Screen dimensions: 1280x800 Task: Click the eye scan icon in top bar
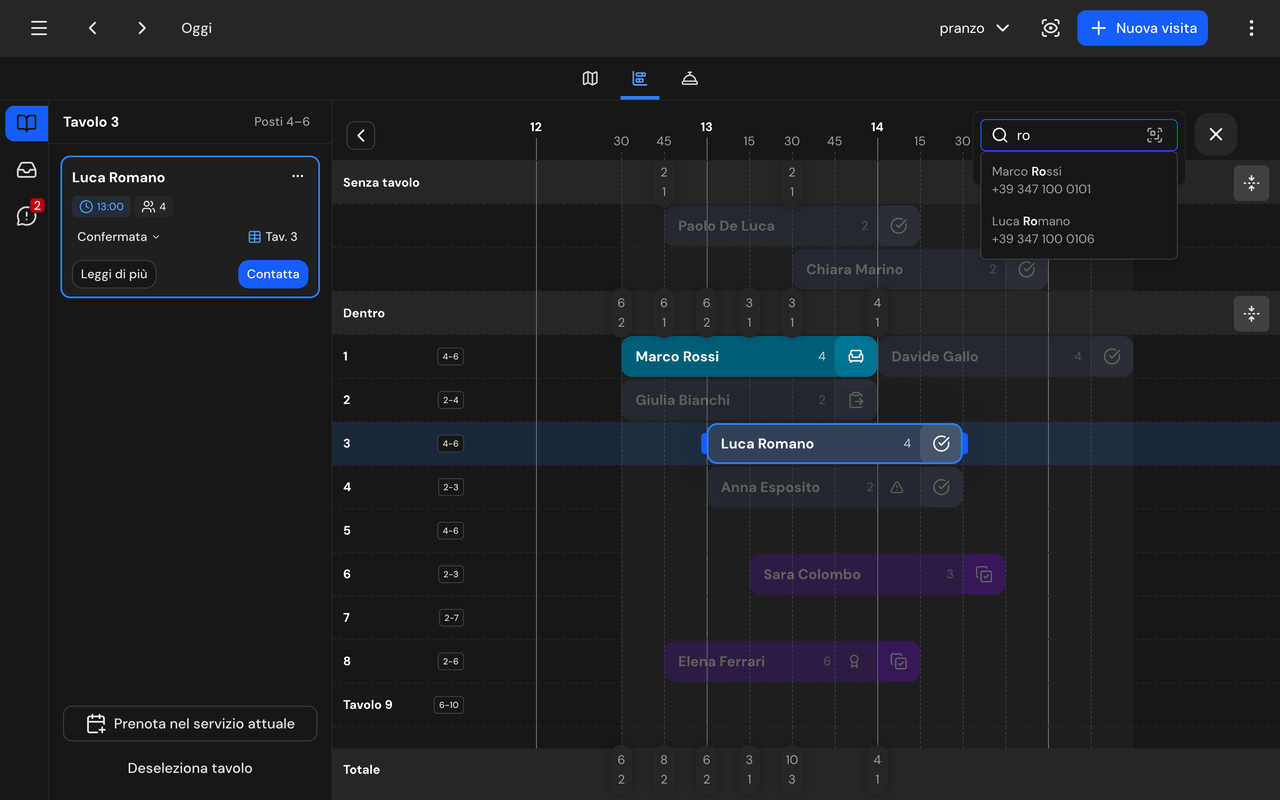(x=1050, y=28)
